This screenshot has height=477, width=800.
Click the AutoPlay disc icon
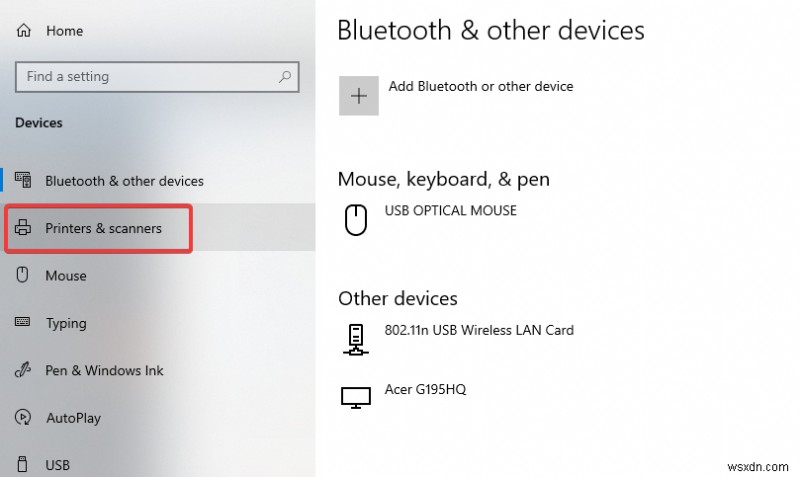pos(23,418)
